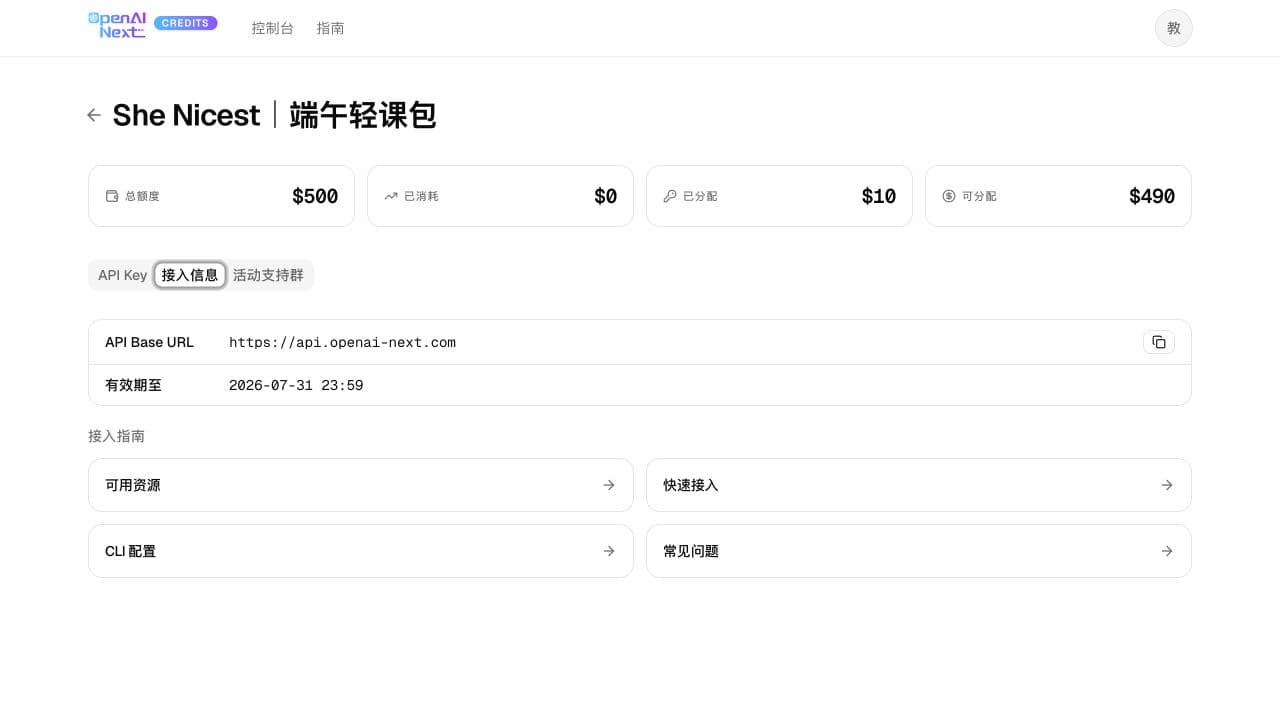Click the API Base URL label

point(149,342)
